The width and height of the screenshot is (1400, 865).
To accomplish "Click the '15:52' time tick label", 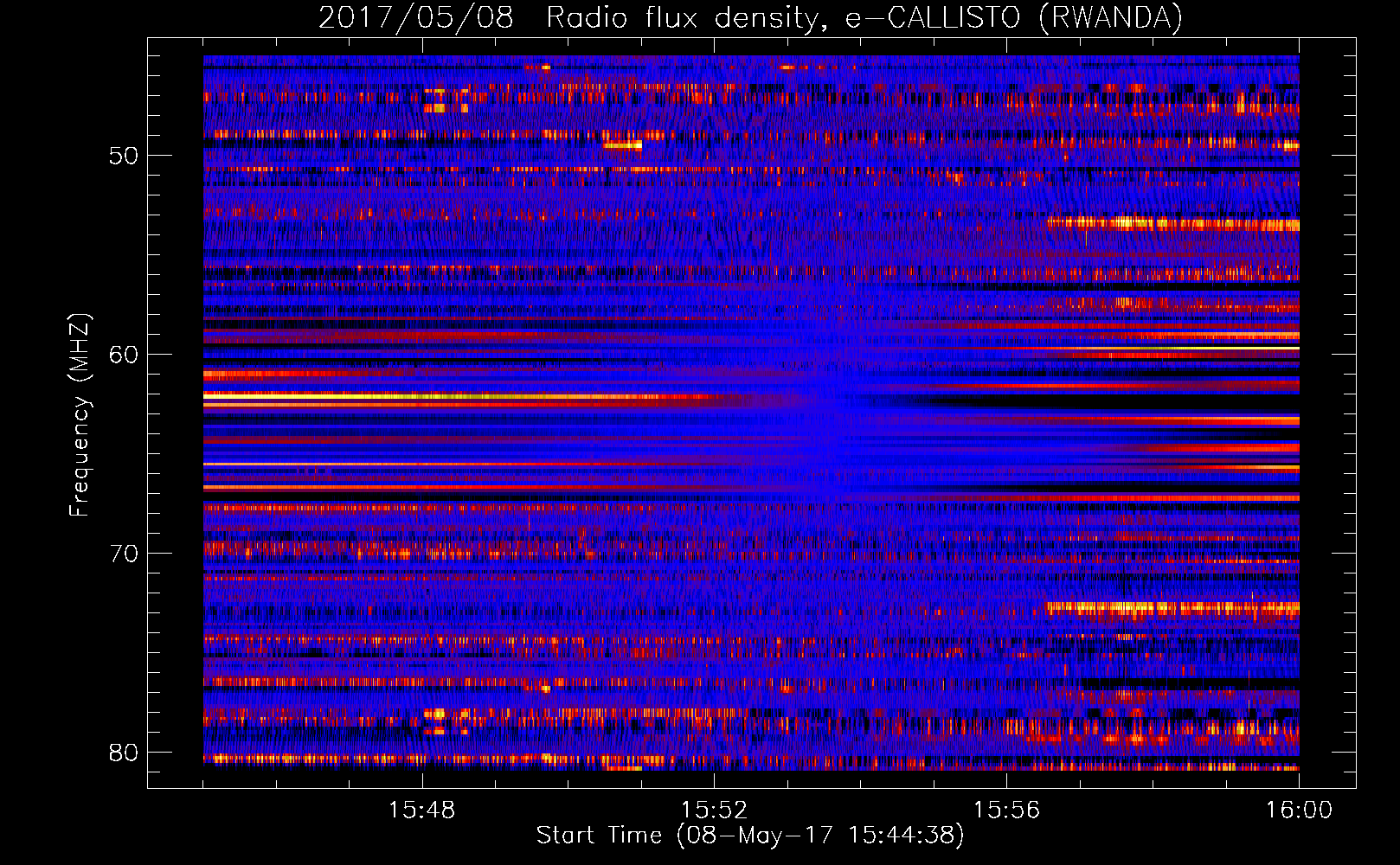I will click(x=714, y=810).
